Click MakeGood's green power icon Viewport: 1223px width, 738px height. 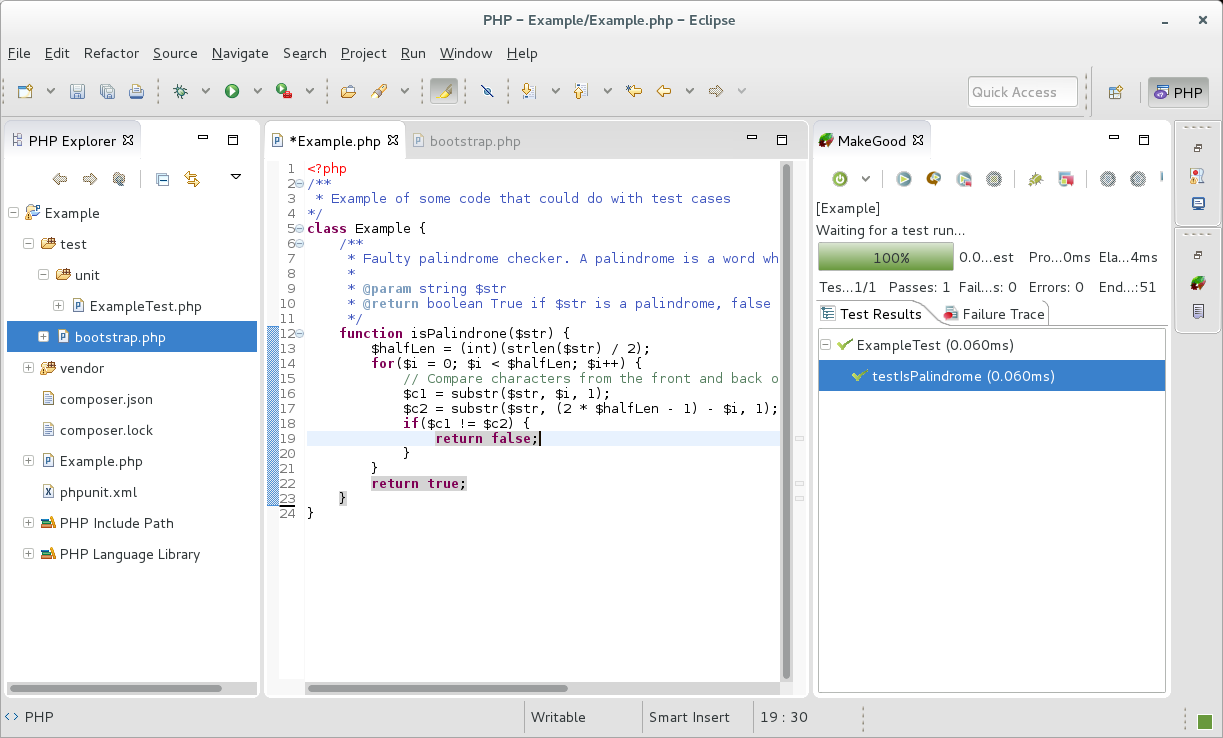840,179
